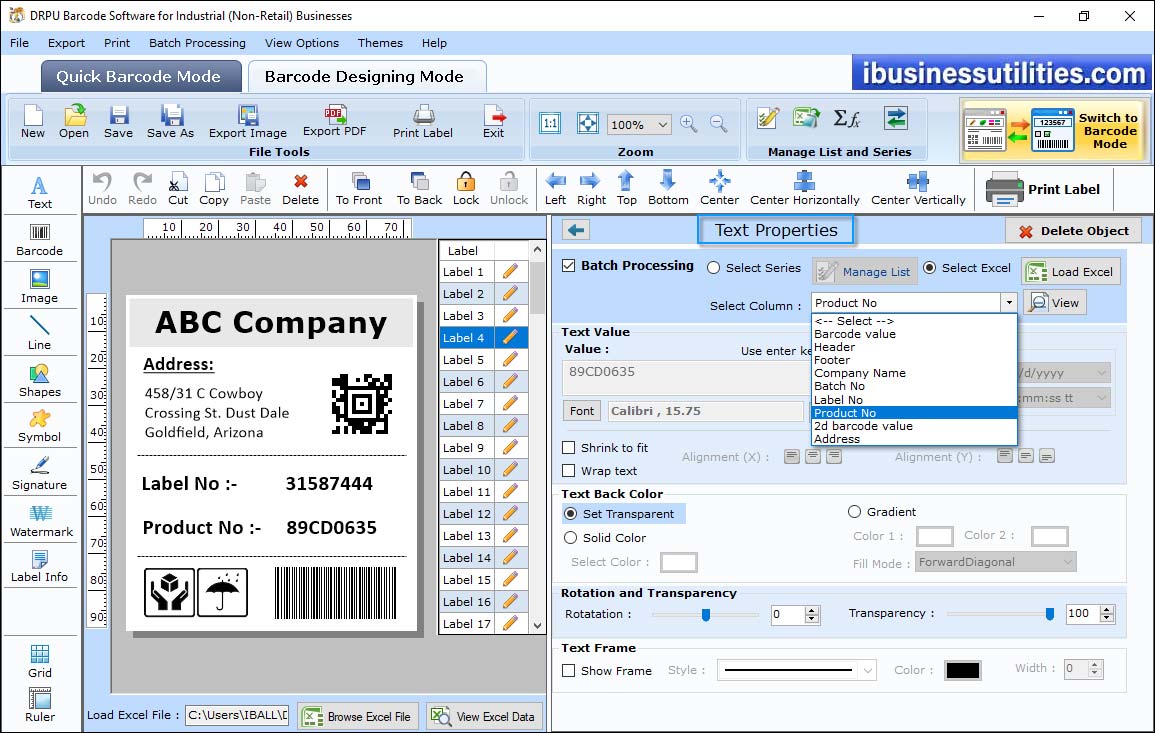Click the Browse Excel File button

pos(358,716)
